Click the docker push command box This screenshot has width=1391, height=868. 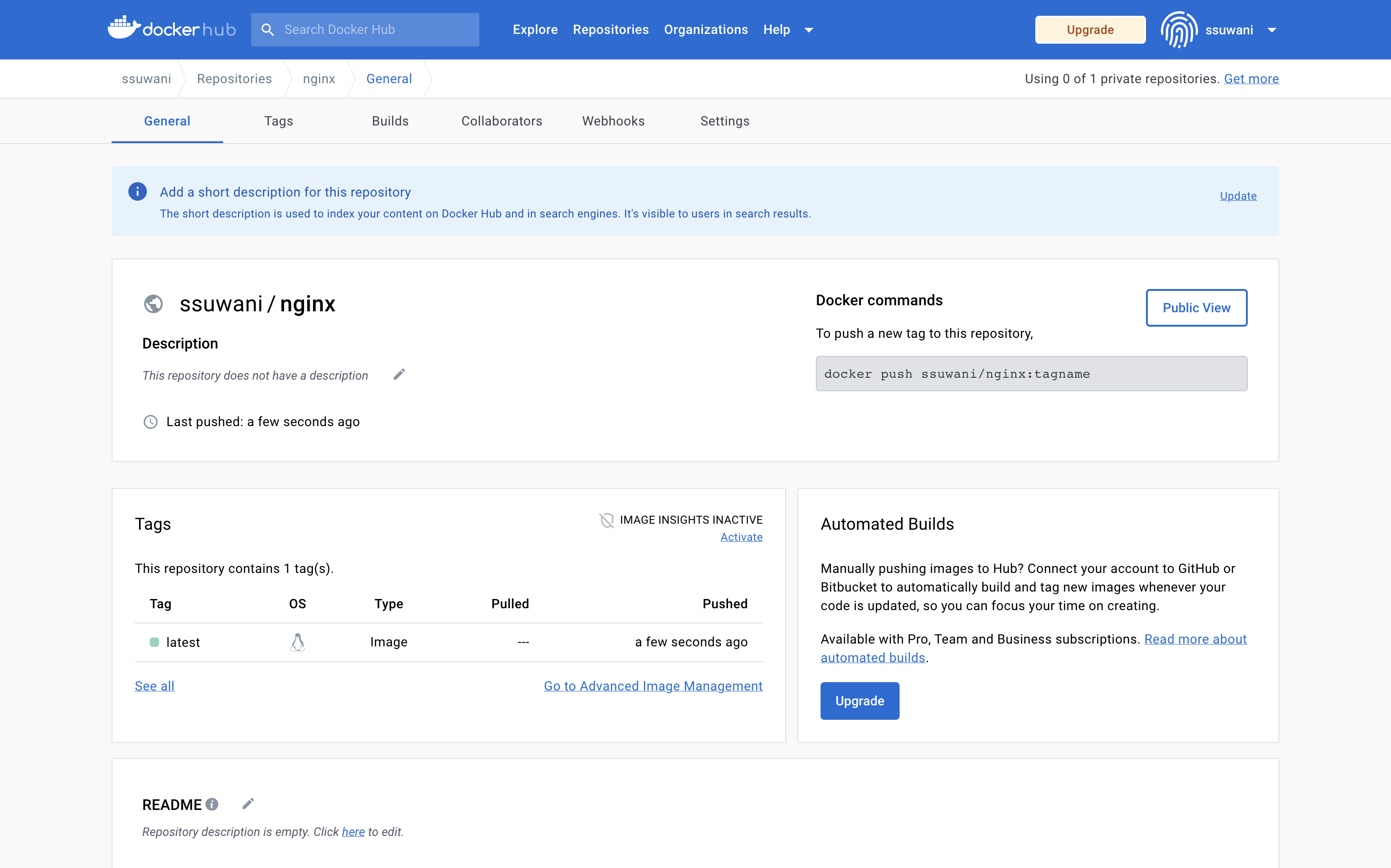coord(1032,374)
